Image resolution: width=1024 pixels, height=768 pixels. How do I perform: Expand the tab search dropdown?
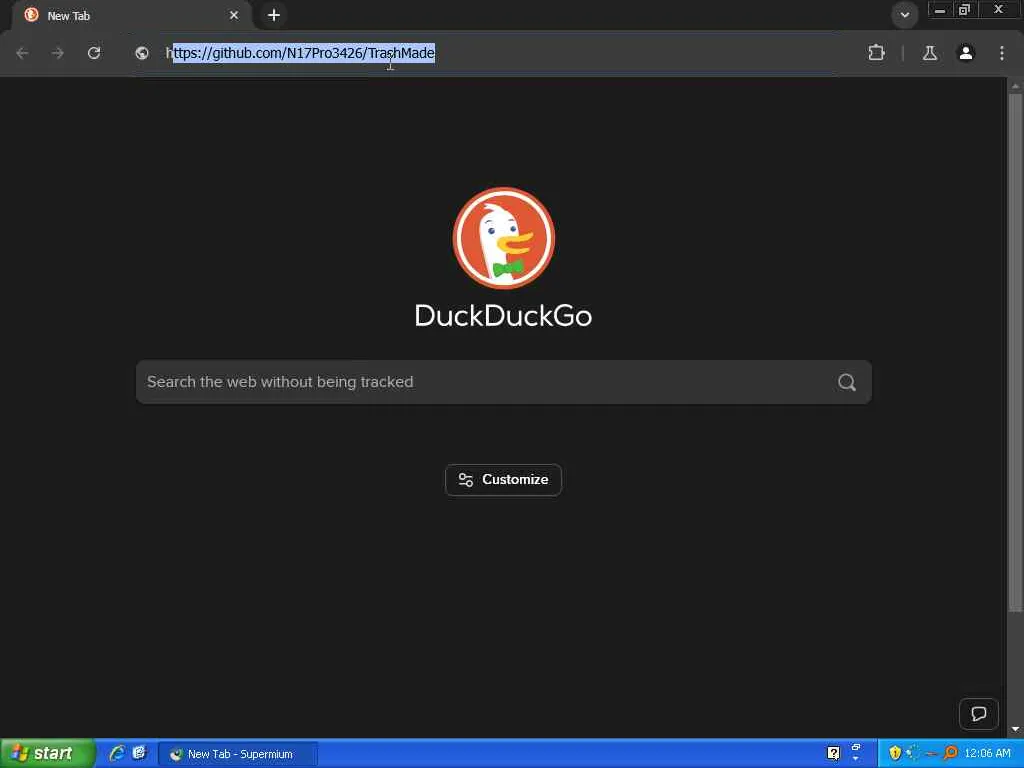[x=904, y=15]
